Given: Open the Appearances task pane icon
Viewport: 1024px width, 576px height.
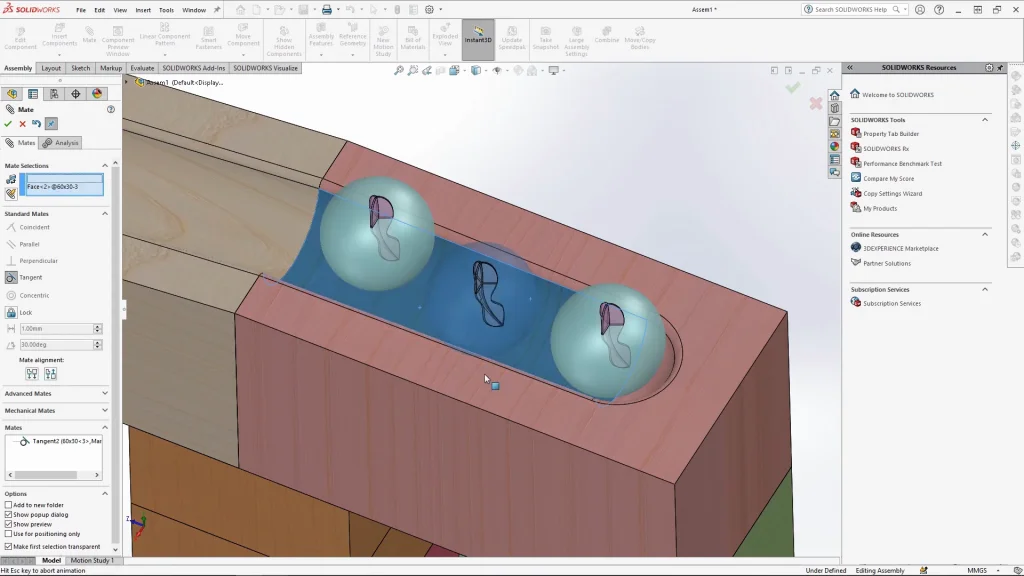Looking at the screenshot, I should tap(834, 146).
